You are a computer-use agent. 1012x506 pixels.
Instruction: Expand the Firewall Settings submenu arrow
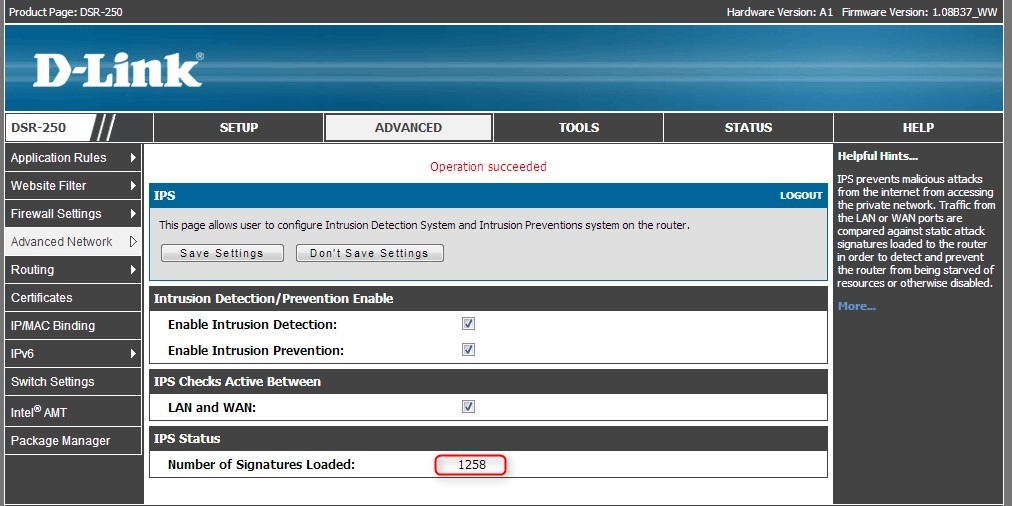tap(133, 214)
